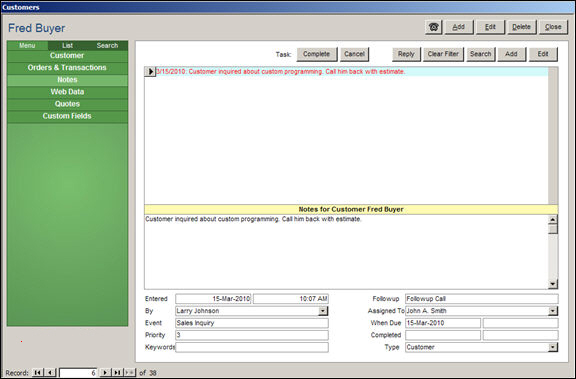Click the Followup Call field
This screenshot has width=576, height=379.
tap(482, 299)
